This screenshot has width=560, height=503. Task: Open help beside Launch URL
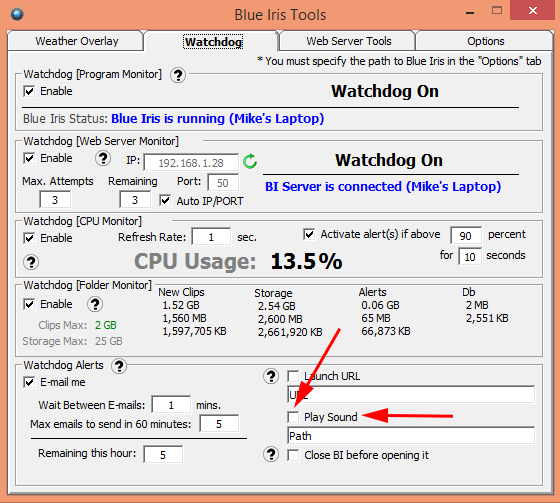coord(271,376)
